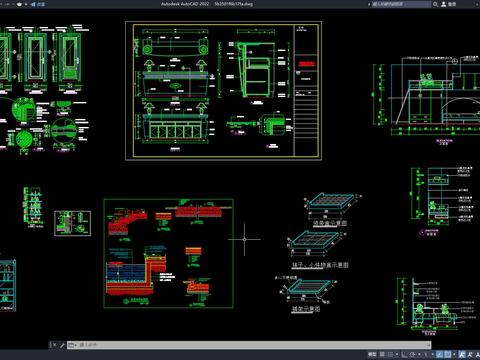Click the share button in quick access toolbar
The height and width of the screenshot is (360, 480).
pos(38,4)
